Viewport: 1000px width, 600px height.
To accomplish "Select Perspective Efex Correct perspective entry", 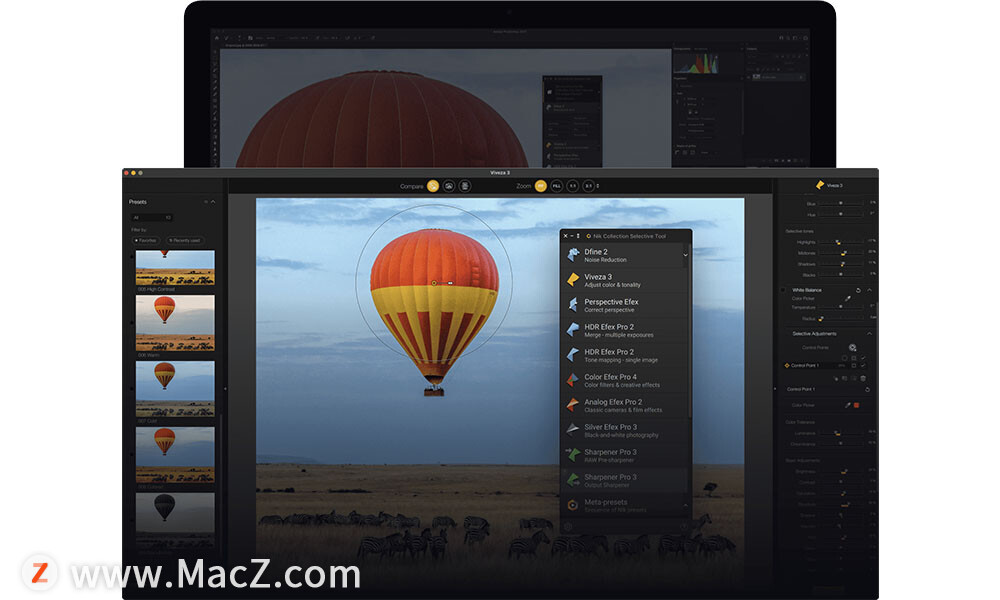I will [x=625, y=305].
